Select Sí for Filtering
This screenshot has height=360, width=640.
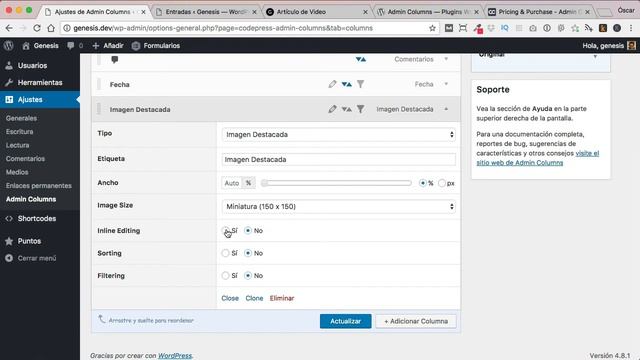tap(225, 276)
